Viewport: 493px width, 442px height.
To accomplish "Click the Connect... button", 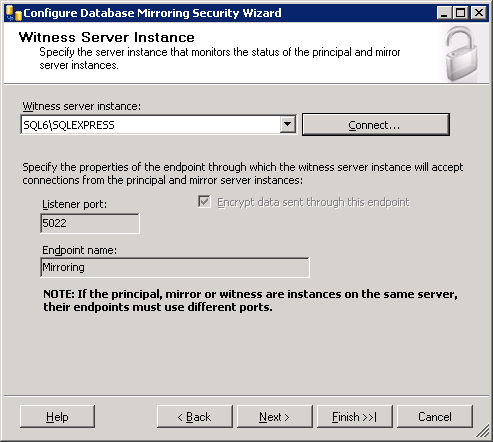I will click(x=376, y=125).
